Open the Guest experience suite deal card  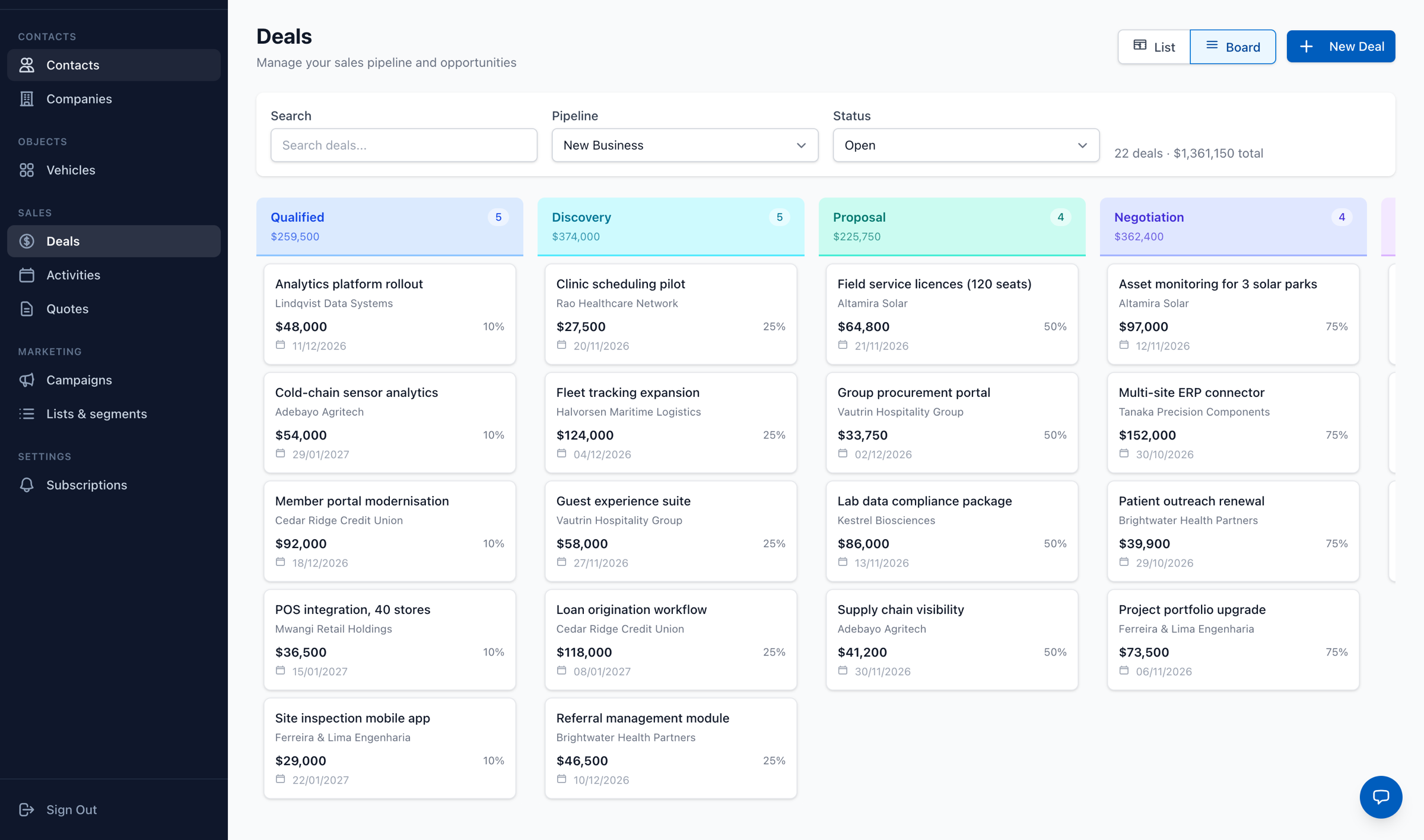click(x=671, y=532)
